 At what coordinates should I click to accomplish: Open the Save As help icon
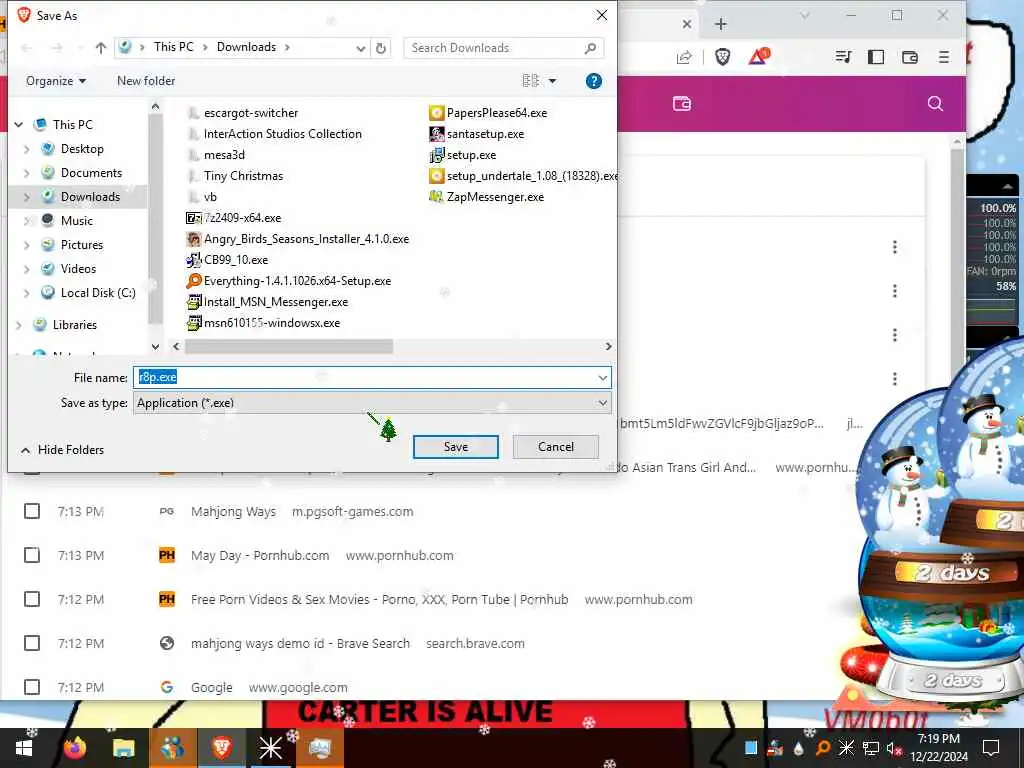pos(594,81)
